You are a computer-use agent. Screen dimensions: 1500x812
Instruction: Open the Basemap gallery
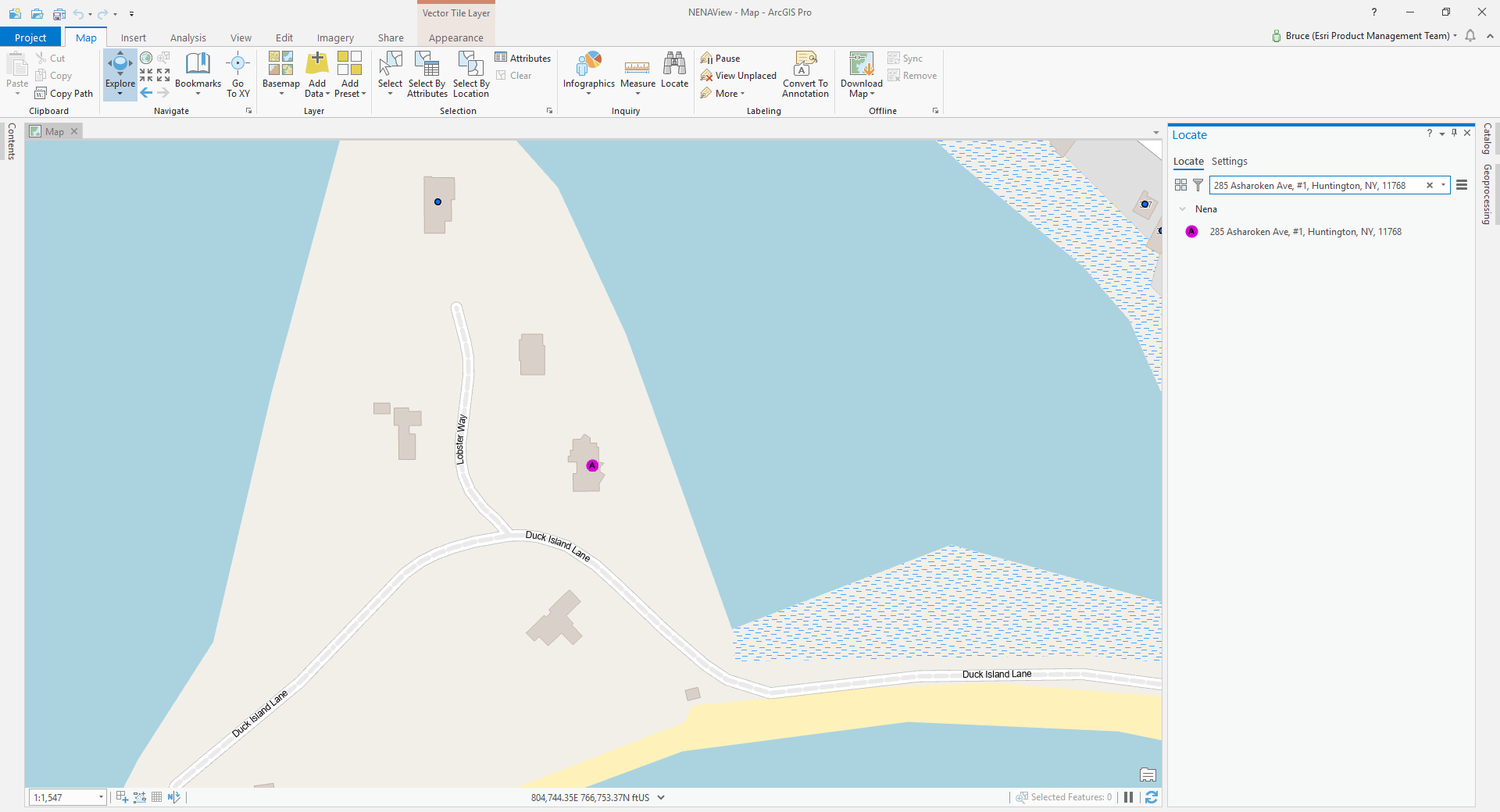point(280,74)
